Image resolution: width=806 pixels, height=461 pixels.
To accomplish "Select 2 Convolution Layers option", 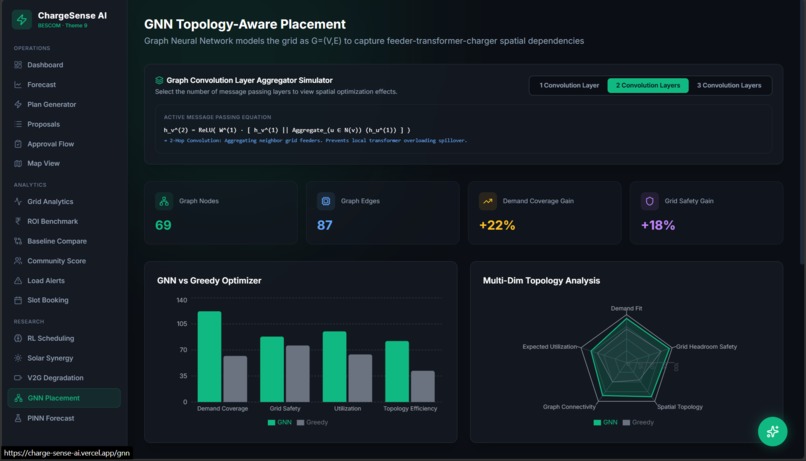I will click(x=648, y=85).
